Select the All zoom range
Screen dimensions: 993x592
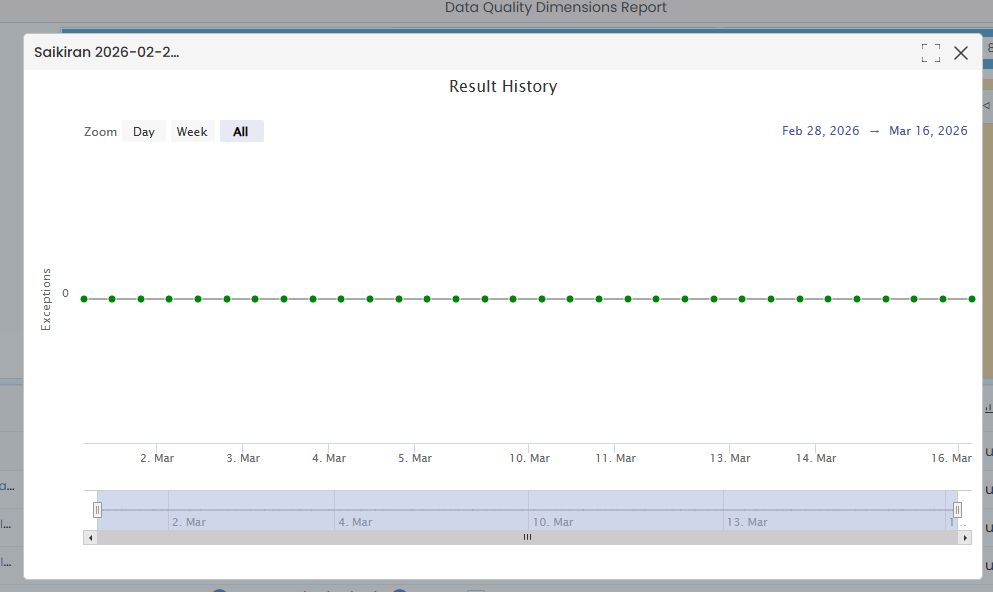(x=241, y=132)
